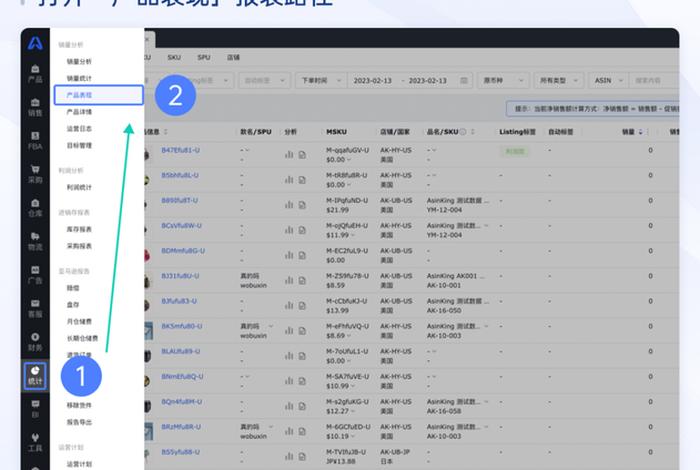
Task: Open the BNmEfu8Q-U ASIN link
Action: pyautogui.click(x=182, y=376)
